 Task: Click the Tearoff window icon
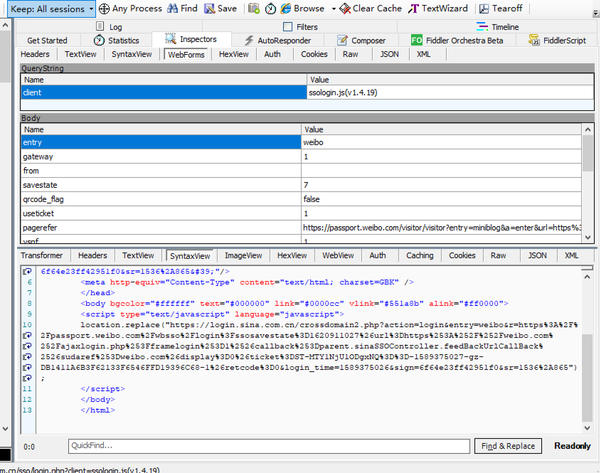[x=484, y=8]
